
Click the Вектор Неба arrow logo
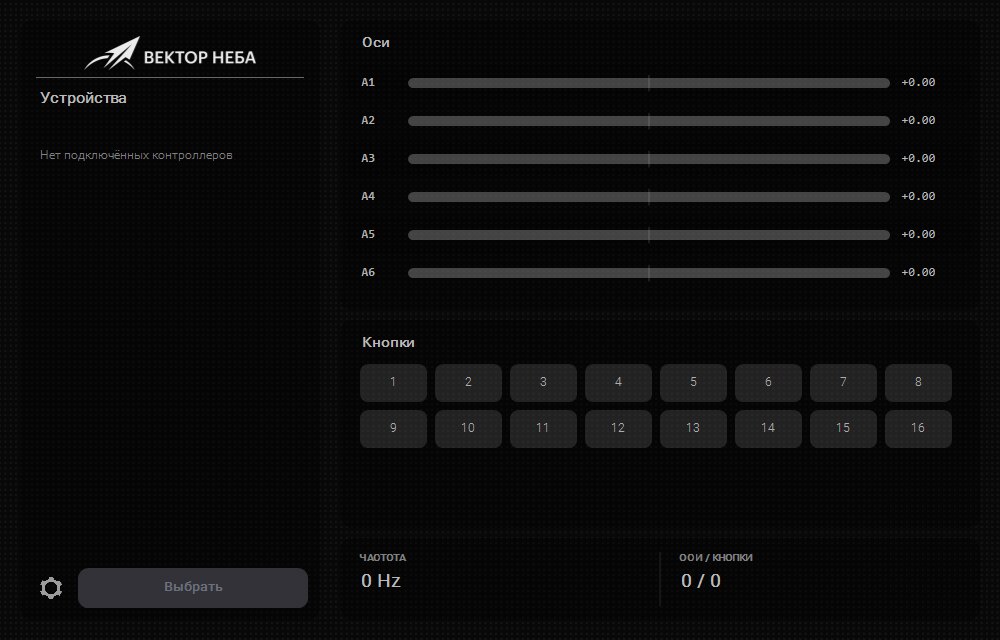pos(112,54)
